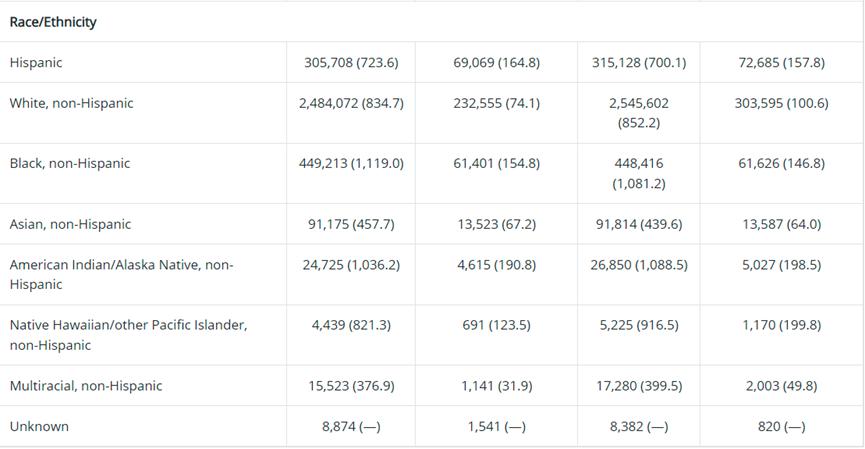865x449 pixels.
Task: Click the 2,545,602 (852.2) cell
Action: (638, 113)
